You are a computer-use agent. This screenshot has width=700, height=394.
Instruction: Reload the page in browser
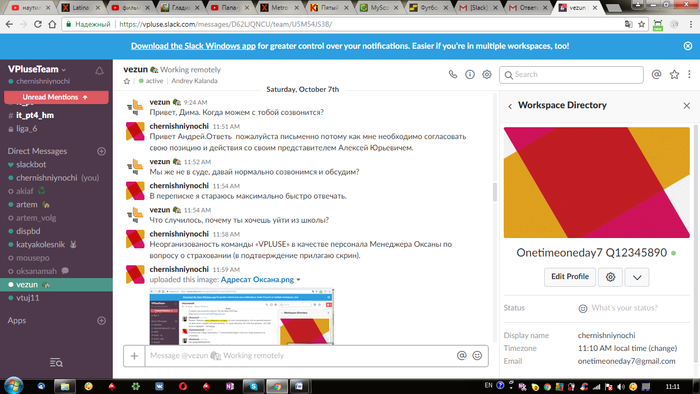coord(38,24)
